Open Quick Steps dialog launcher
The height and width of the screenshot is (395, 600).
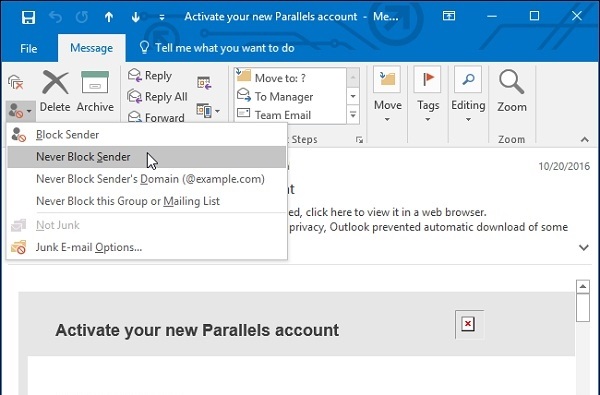click(359, 140)
